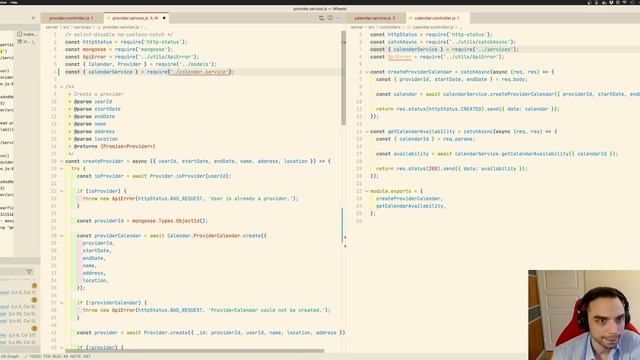Click 'ProviderCalendar could not be created.' string
This screenshot has height=360, width=640.
coord(268,310)
